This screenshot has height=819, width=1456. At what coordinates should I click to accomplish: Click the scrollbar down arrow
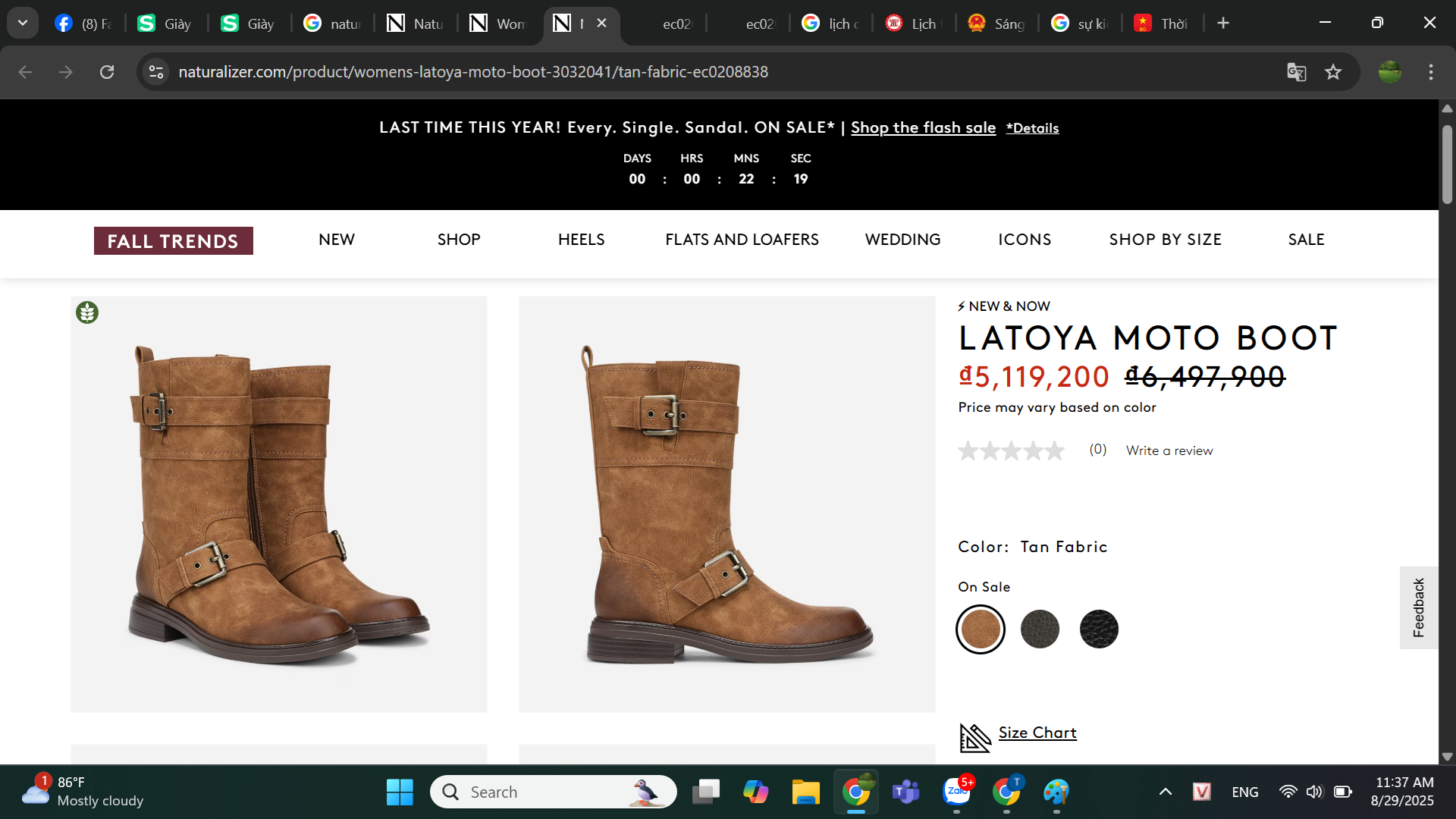1447,756
